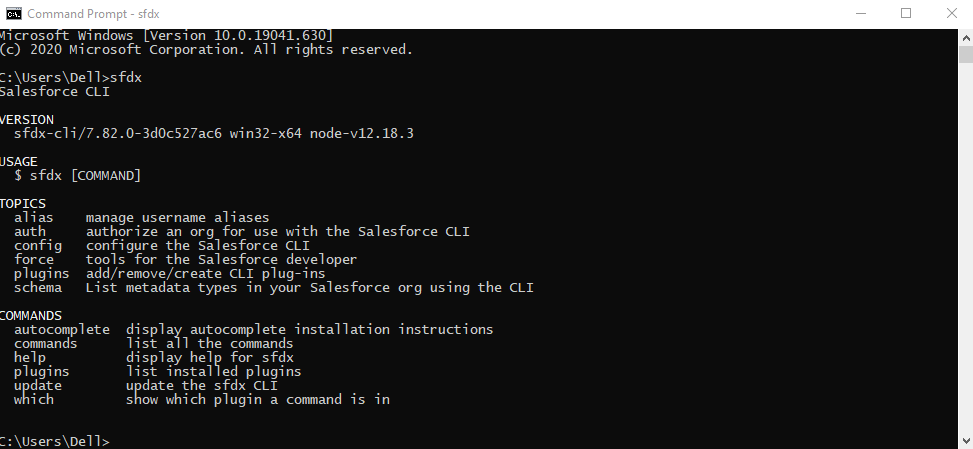This screenshot has height=449, width=973.
Task: Minimize the Command Prompt window
Action: pos(860,13)
